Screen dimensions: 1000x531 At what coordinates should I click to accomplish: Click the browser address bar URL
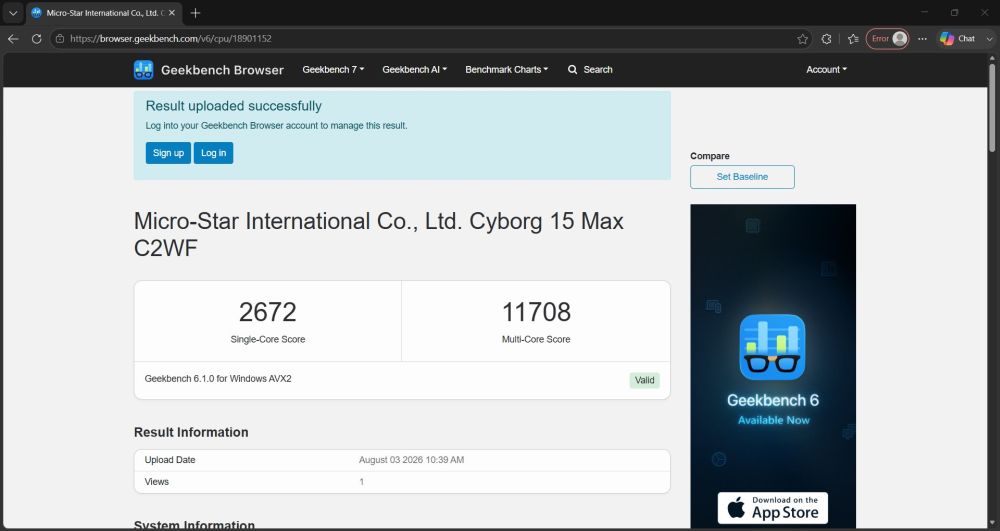click(x=171, y=39)
